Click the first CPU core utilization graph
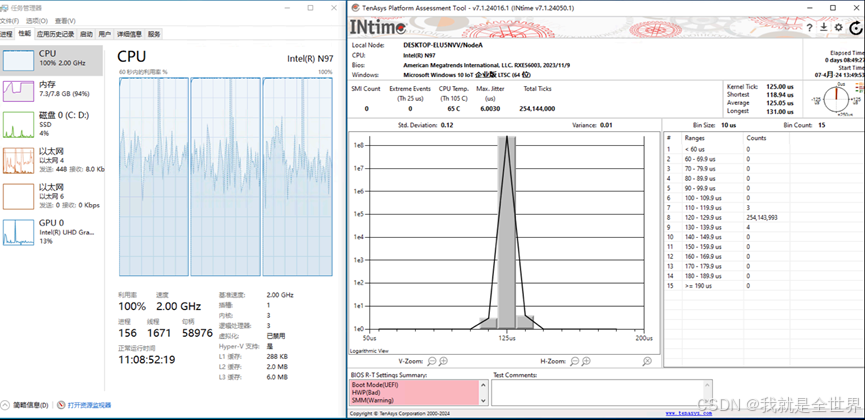Viewport: 865px width, 420px height. [154, 177]
